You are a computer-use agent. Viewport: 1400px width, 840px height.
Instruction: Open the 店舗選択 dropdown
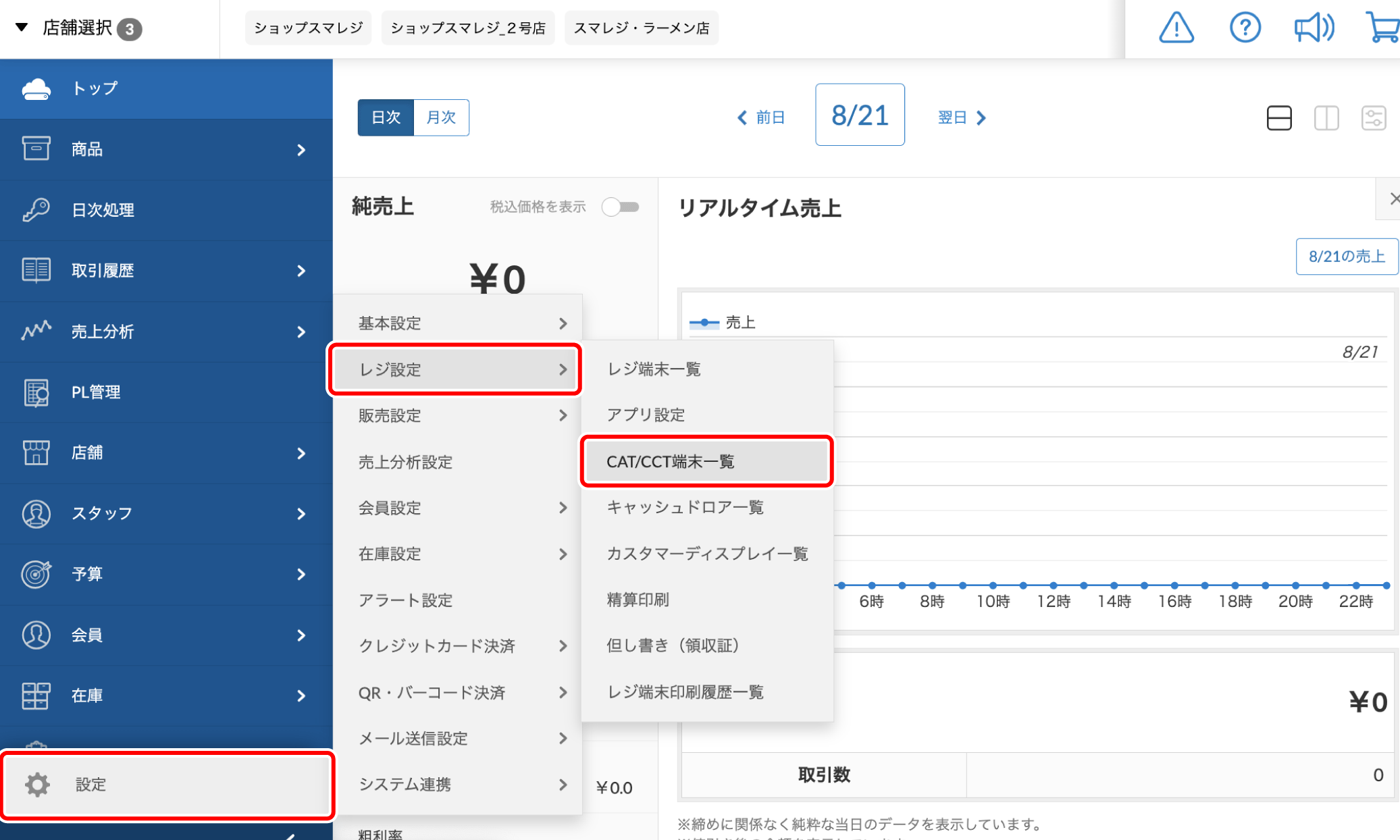coord(78,28)
